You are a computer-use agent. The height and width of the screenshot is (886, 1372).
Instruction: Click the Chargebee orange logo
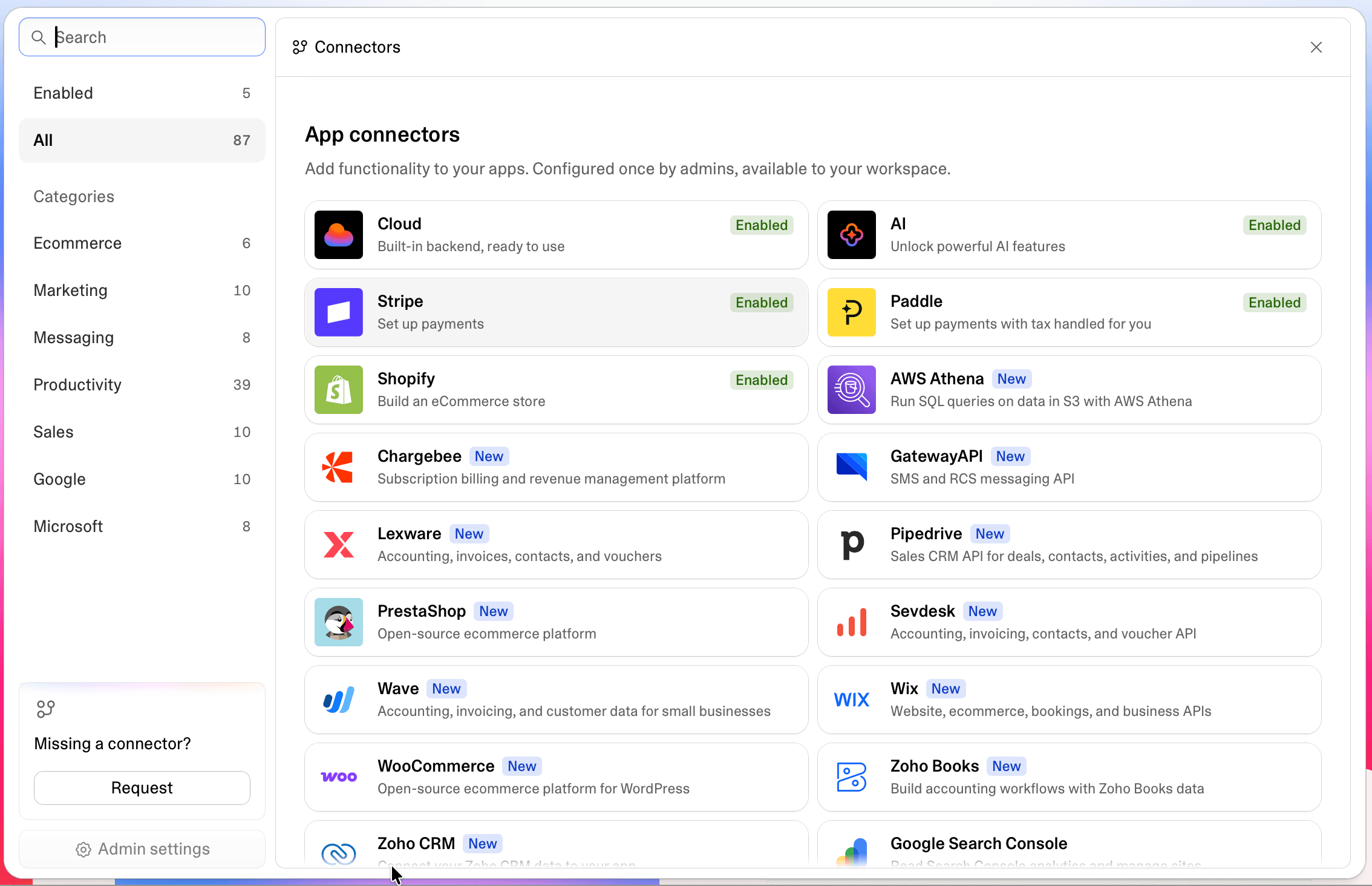339,467
